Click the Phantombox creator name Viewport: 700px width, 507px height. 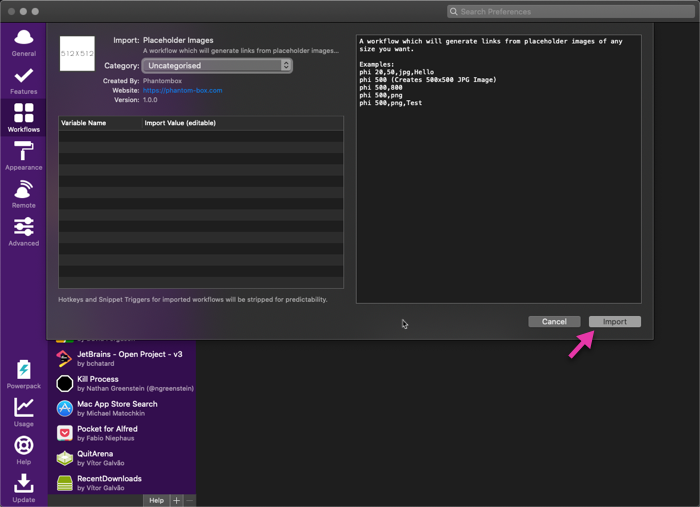tap(162, 81)
